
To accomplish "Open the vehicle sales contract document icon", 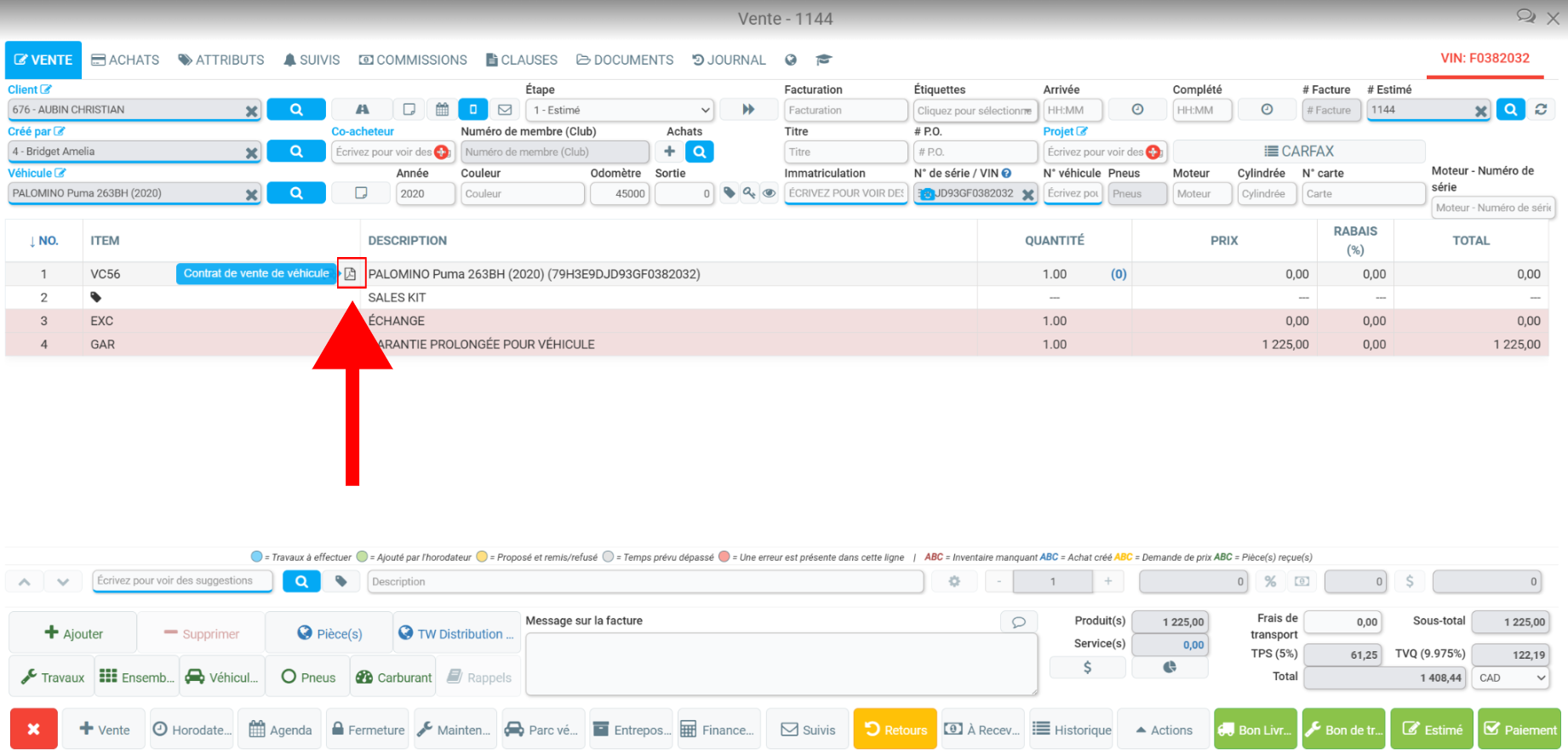I will [x=350, y=273].
